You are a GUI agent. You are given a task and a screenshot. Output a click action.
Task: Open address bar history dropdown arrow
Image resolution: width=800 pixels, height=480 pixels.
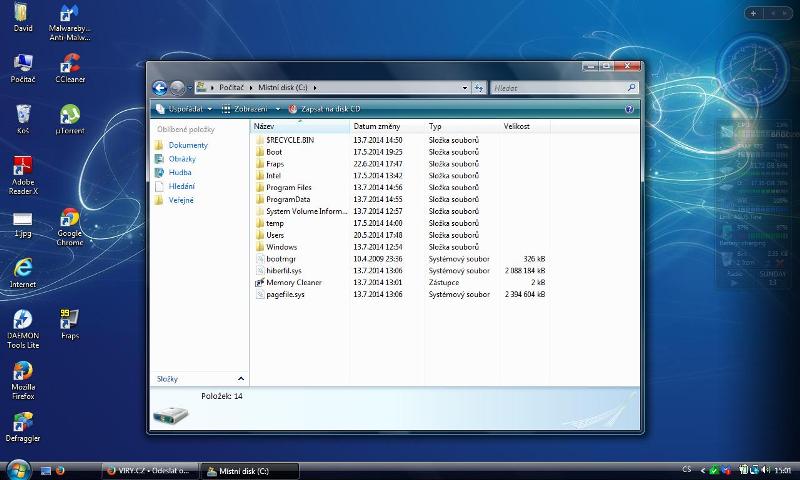pyautogui.click(x=465, y=88)
